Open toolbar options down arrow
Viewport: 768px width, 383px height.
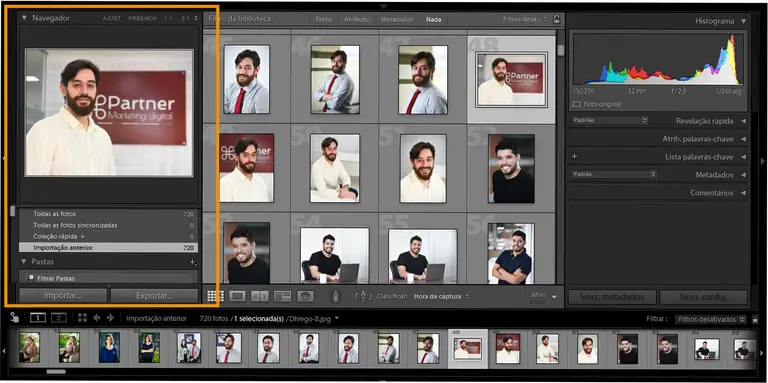coord(554,296)
